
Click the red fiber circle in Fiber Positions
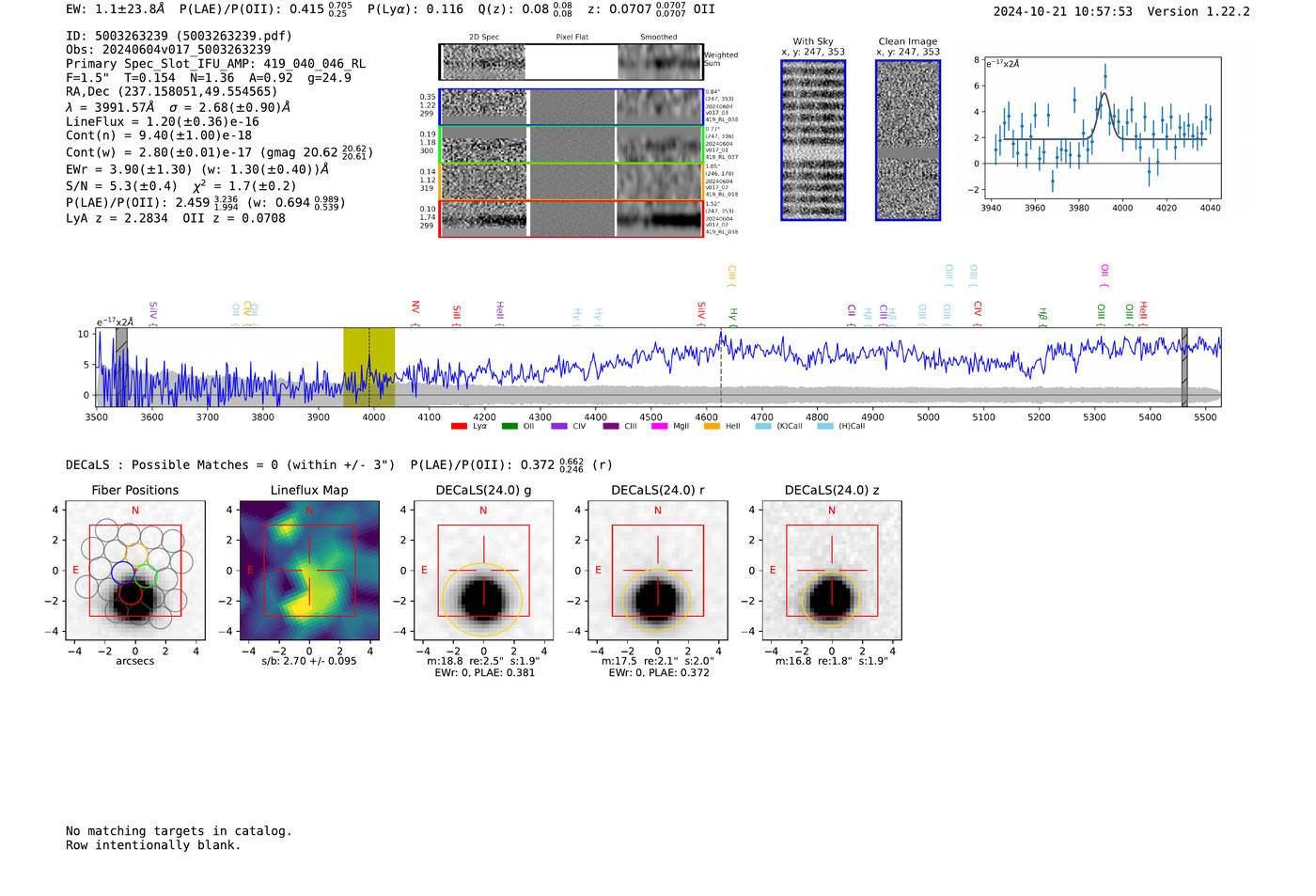pos(131,593)
